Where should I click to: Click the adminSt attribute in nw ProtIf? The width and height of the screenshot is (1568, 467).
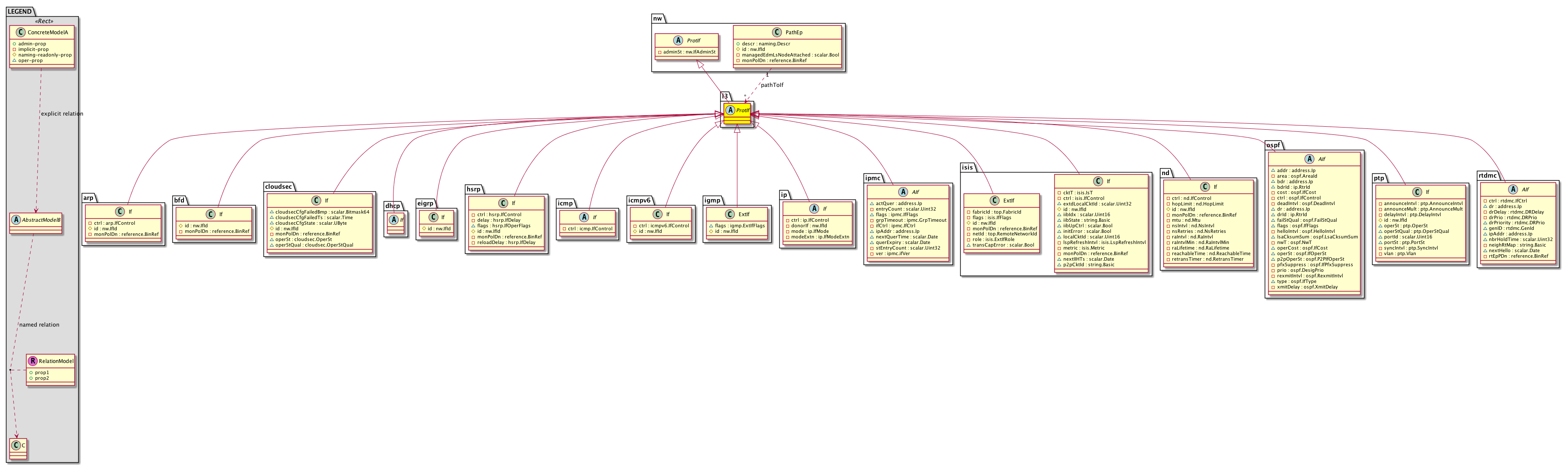click(x=689, y=52)
